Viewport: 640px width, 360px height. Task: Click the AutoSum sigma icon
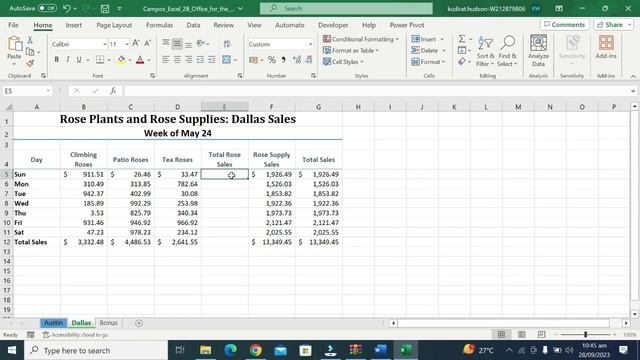(x=462, y=39)
